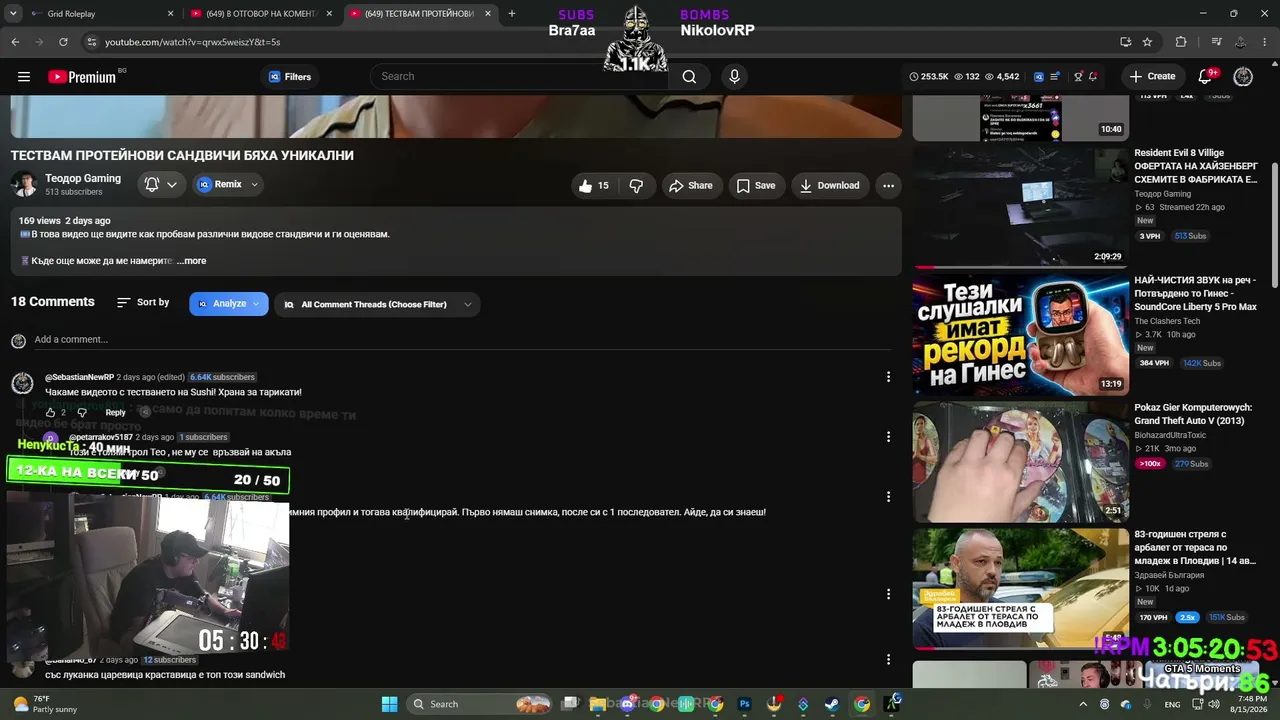
Task: Open options for the sandwich comment
Action: coord(888,659)
